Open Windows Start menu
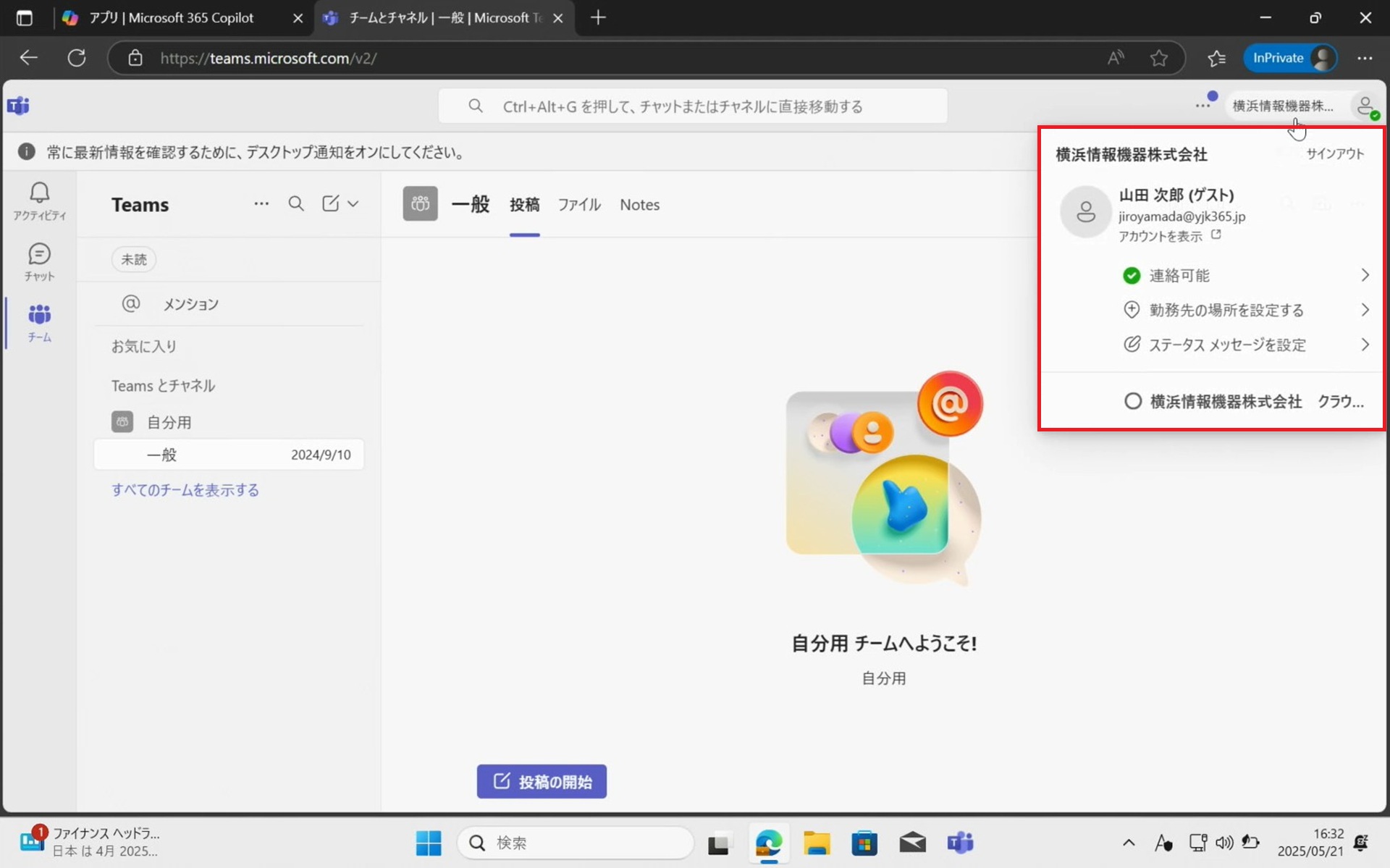Screen dimensions: 1390x868 pyautogui.click(x=428, y=843)
